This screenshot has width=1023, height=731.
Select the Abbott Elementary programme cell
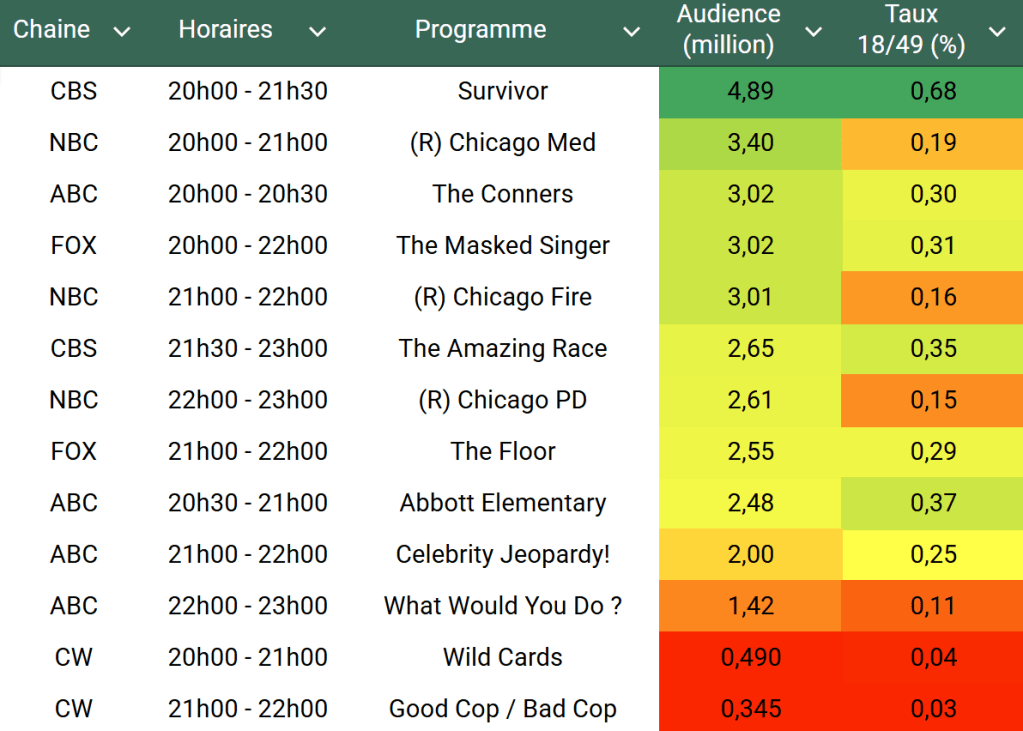[x=503, y=503]
